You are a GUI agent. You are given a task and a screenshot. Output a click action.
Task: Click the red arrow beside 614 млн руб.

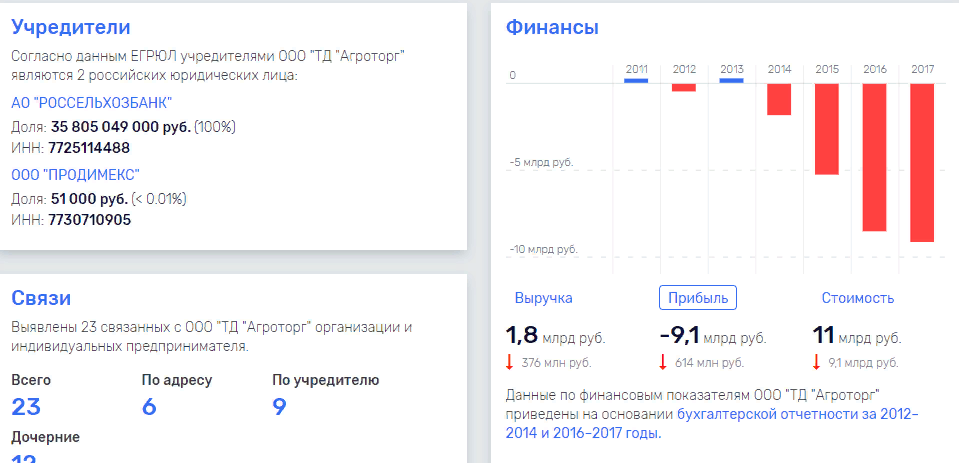click(662, 362)
